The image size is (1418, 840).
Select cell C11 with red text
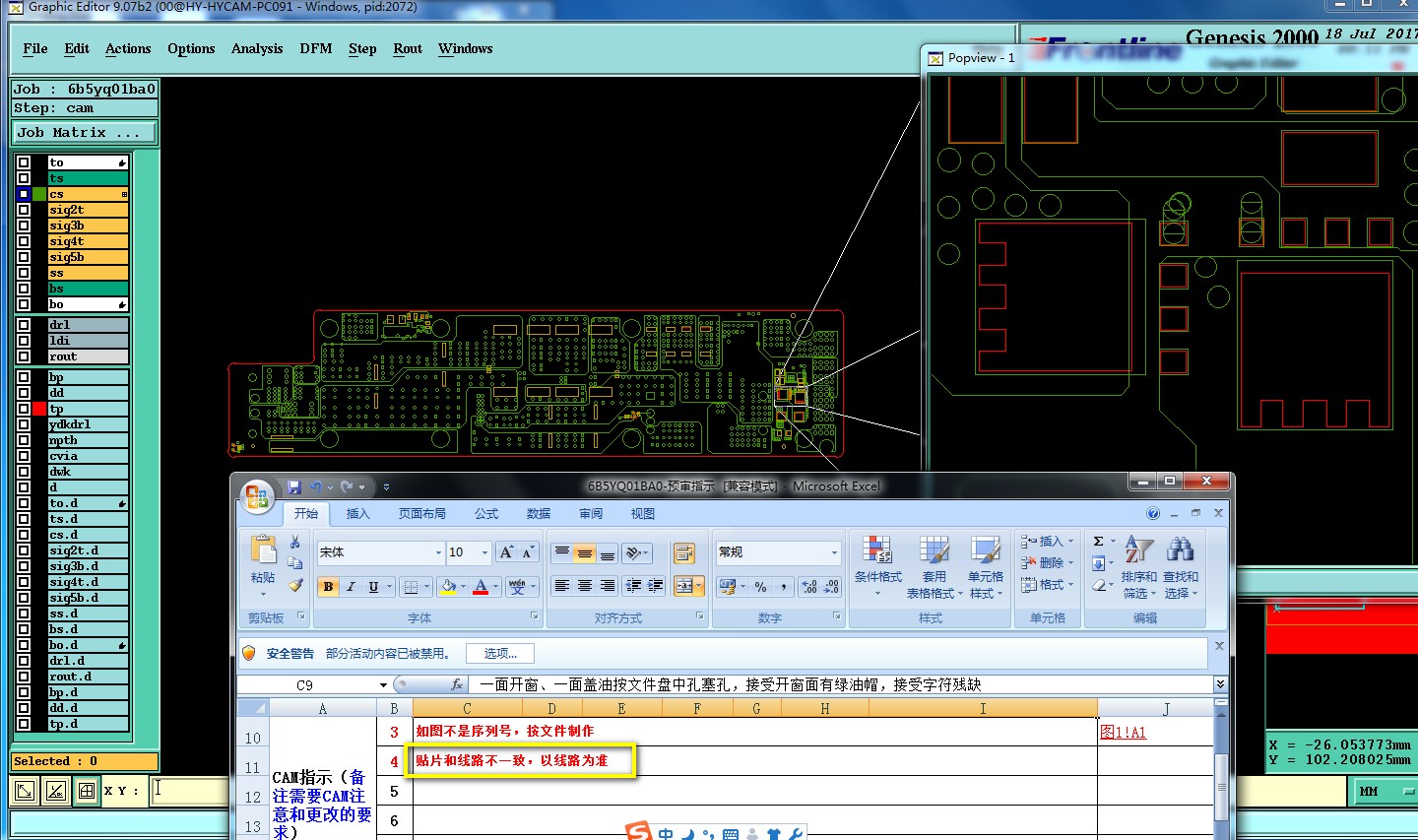[x=520, y=760]
